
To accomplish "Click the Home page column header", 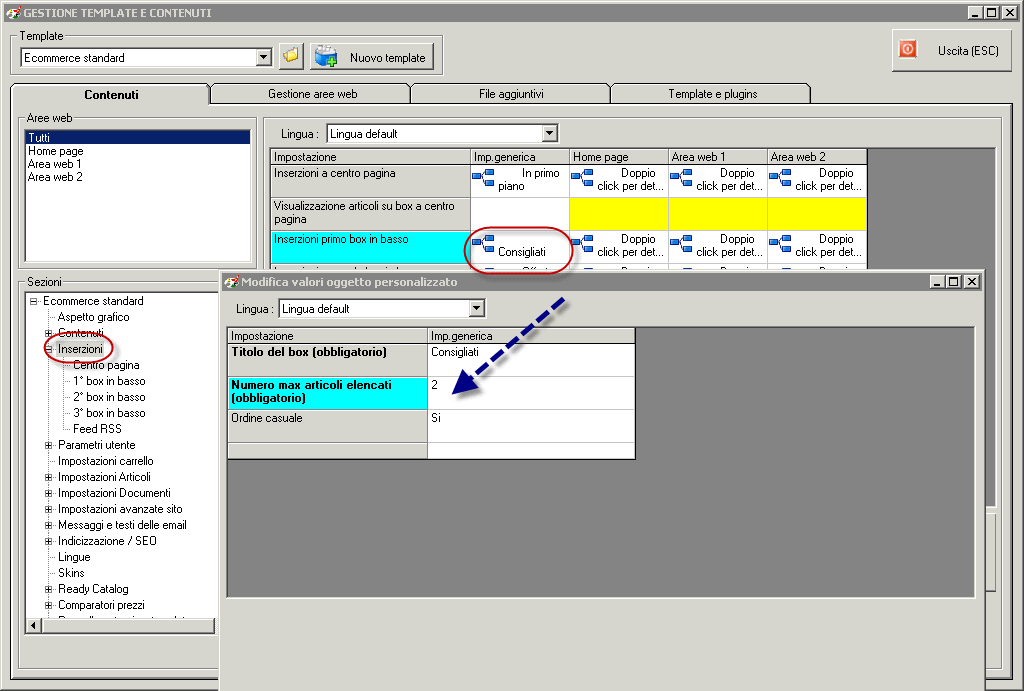I will click(x=618, y=157).
